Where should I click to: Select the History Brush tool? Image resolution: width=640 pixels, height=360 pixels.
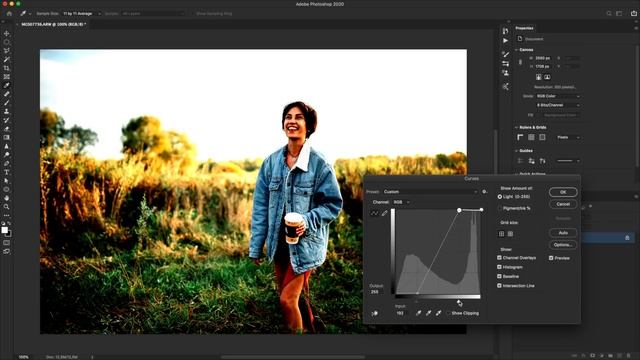(7, 120)
